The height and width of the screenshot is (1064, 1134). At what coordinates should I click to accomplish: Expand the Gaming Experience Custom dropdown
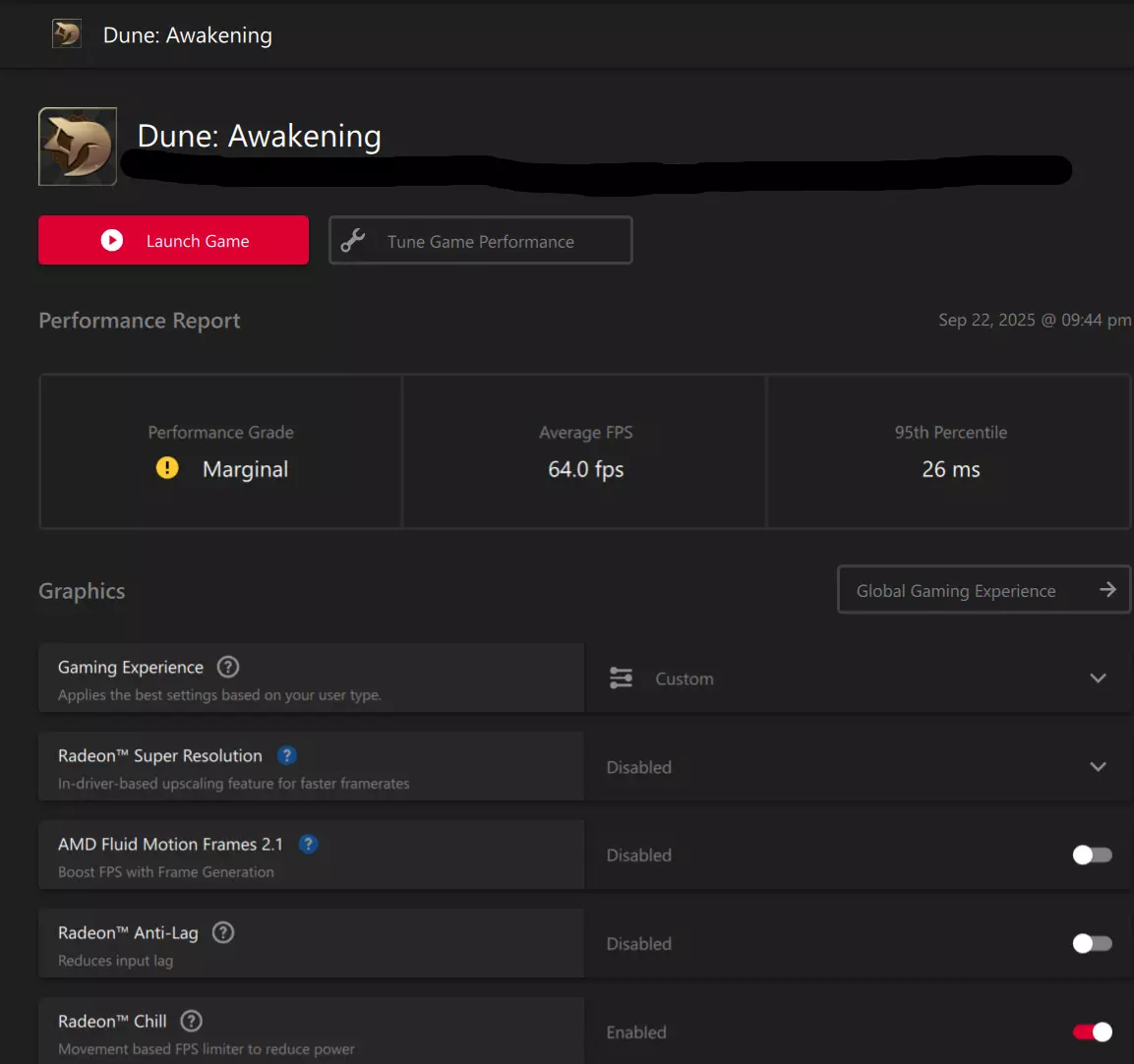(1098, 679)
